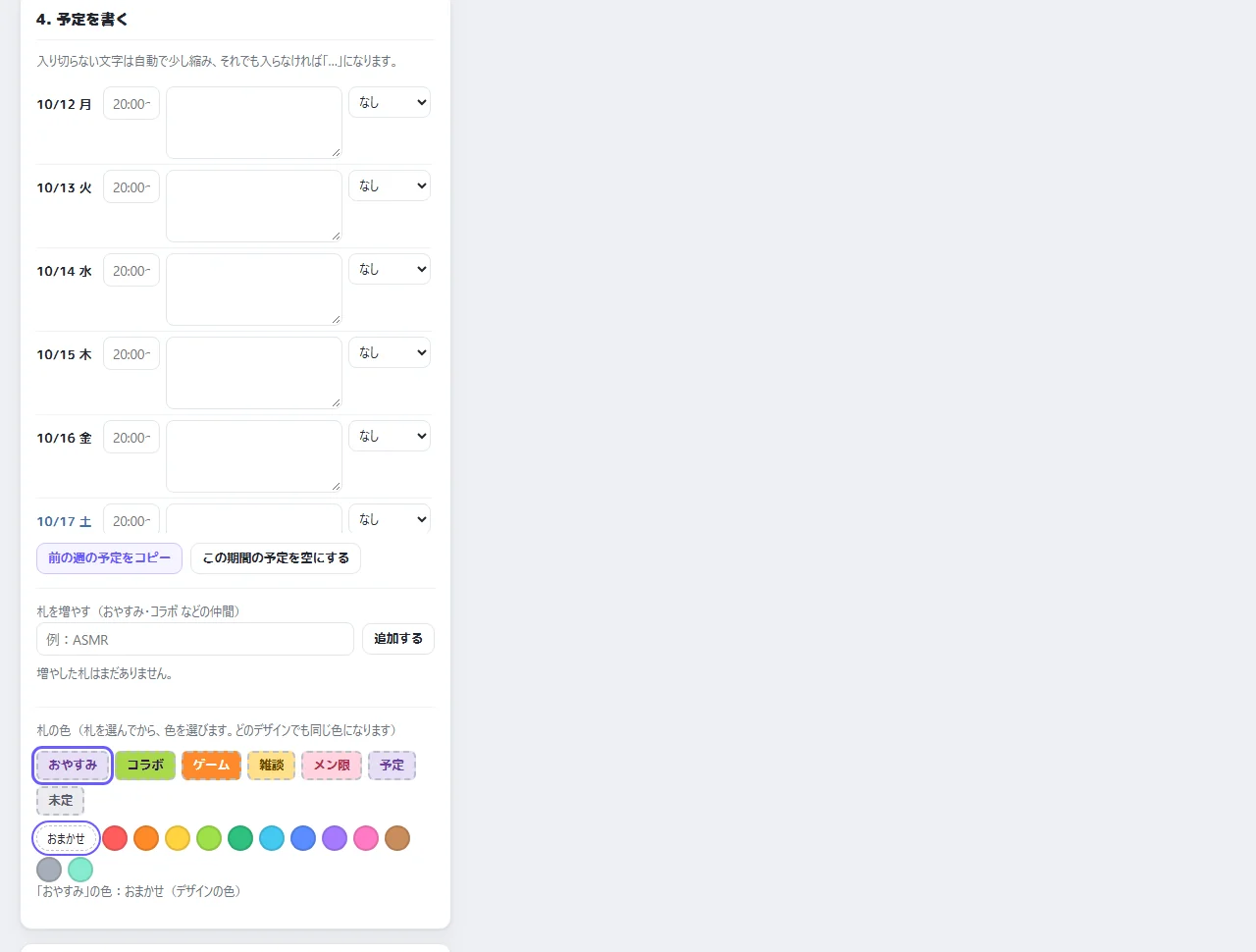
Task: Open the 10/12 月 tag dropdown
Action: point(390,102)
